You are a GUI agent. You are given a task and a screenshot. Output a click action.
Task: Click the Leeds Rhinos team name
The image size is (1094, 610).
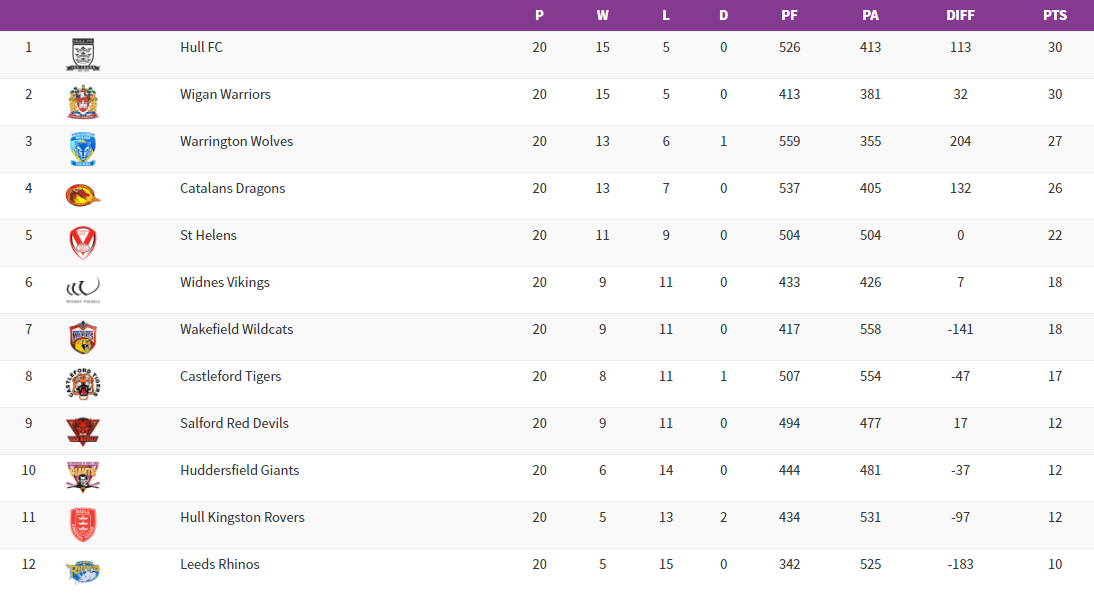click(220, 564)
